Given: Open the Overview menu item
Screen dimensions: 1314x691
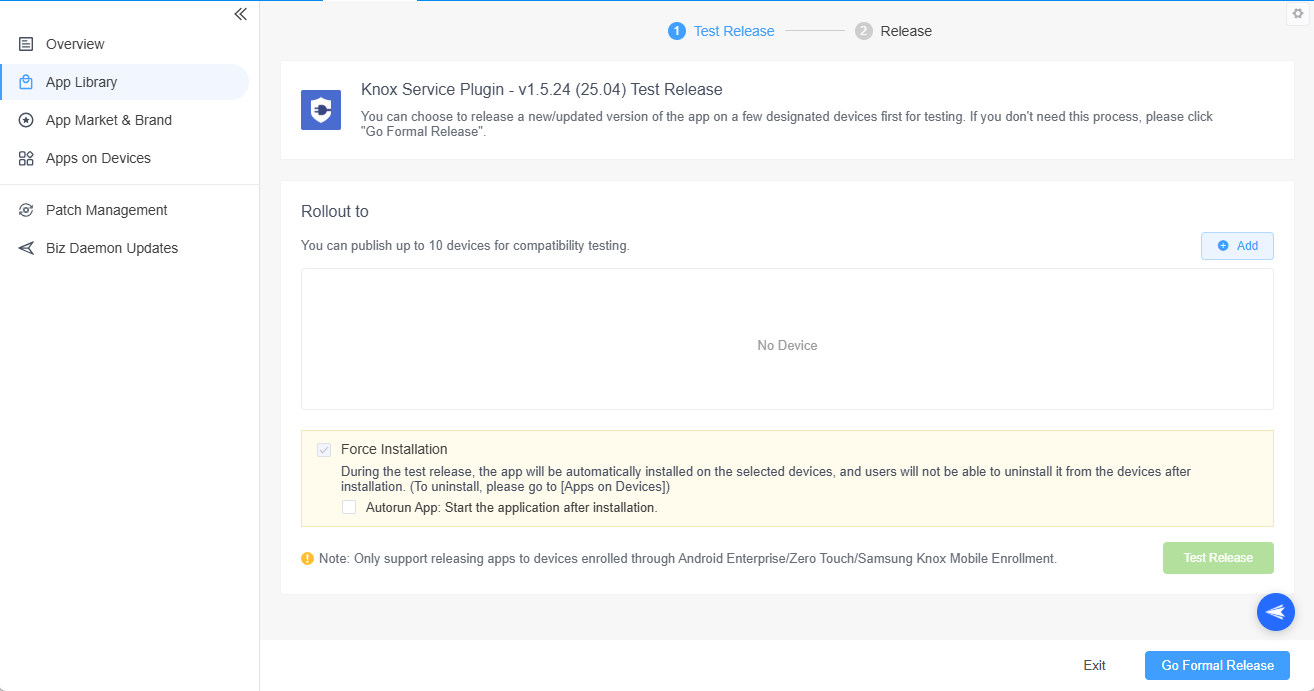Looking at the screenshot, I should click(x=75, y=44).
